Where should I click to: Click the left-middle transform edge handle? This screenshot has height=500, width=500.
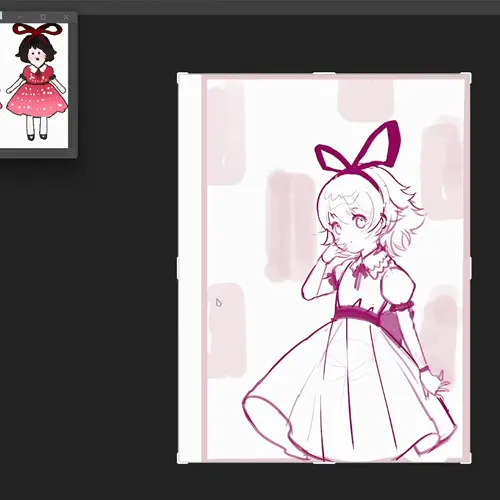[x=178, y=268]
